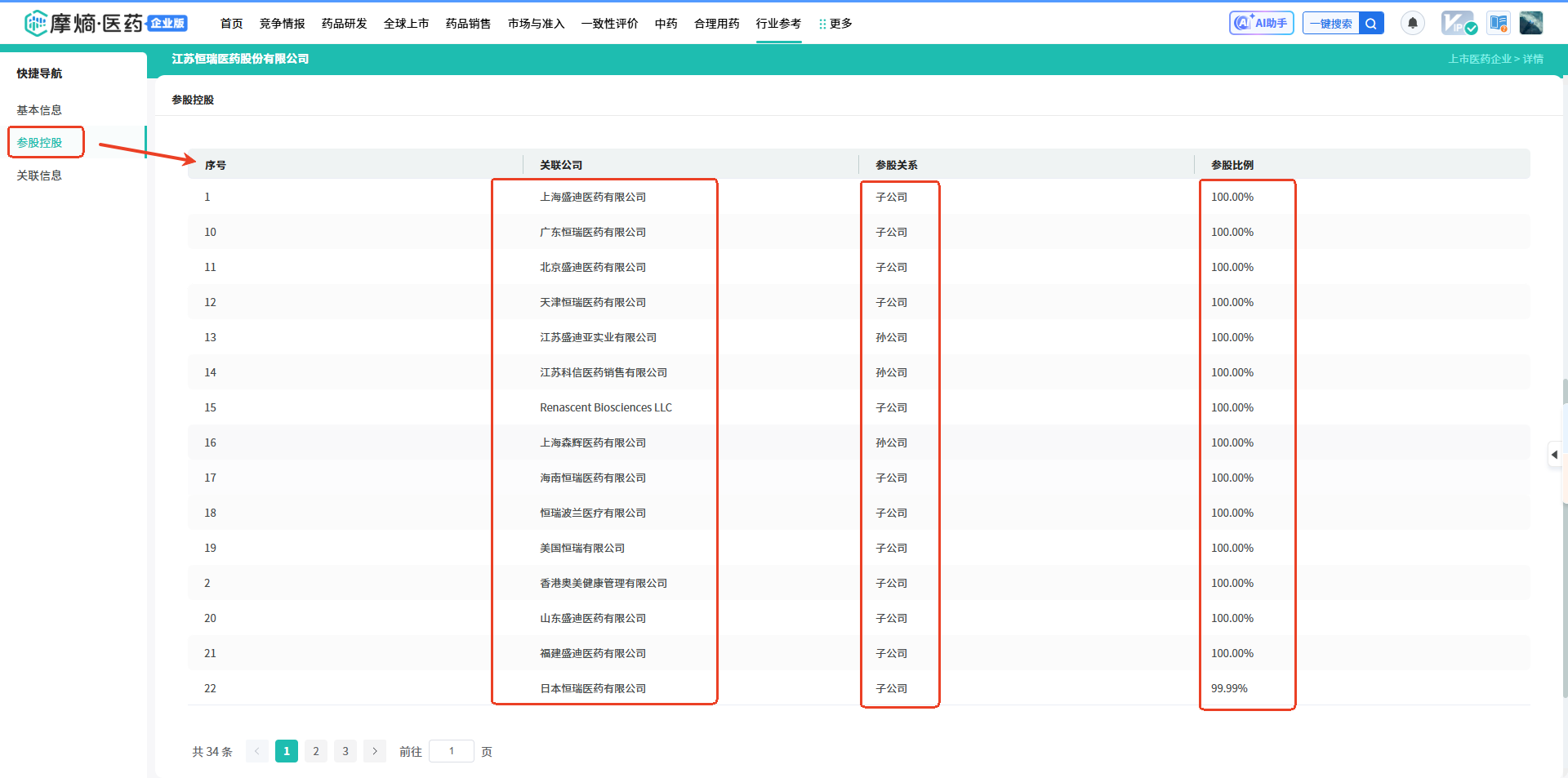1568x778 pixels.
Task: Go to next page arrow
Action: [375, 751]
